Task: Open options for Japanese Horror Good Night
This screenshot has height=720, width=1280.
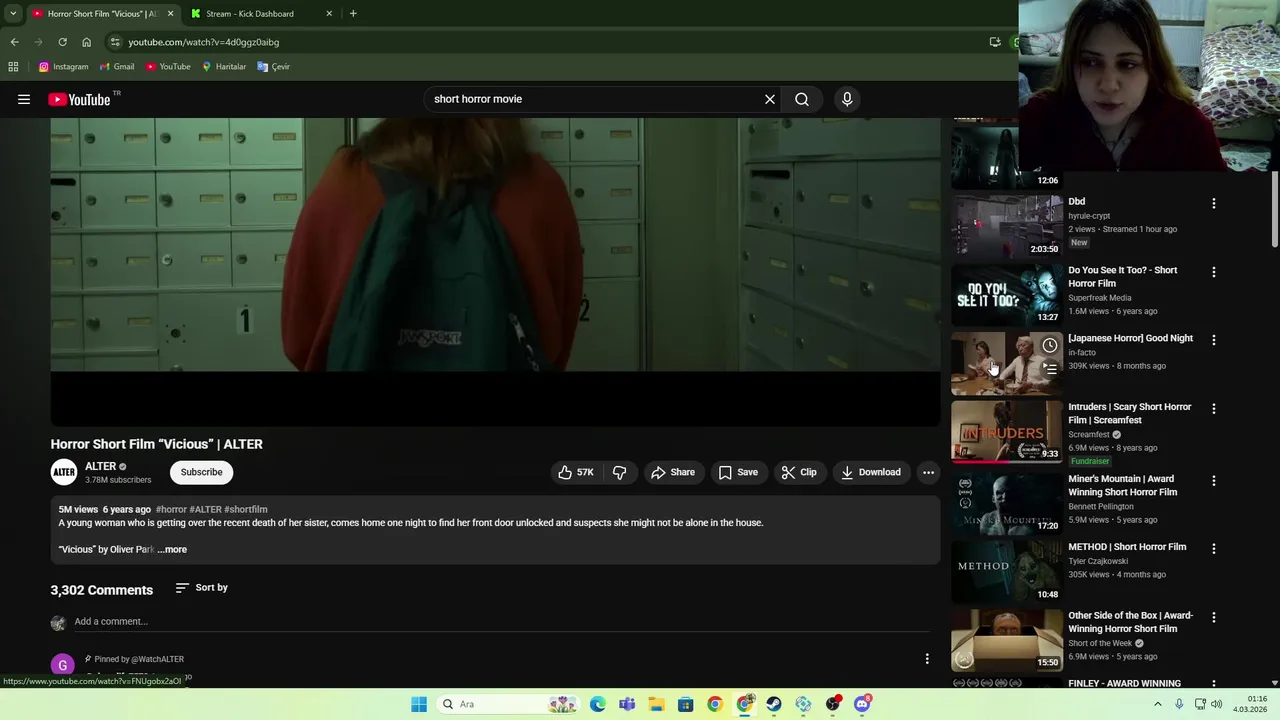Action: click(1214, 340)
